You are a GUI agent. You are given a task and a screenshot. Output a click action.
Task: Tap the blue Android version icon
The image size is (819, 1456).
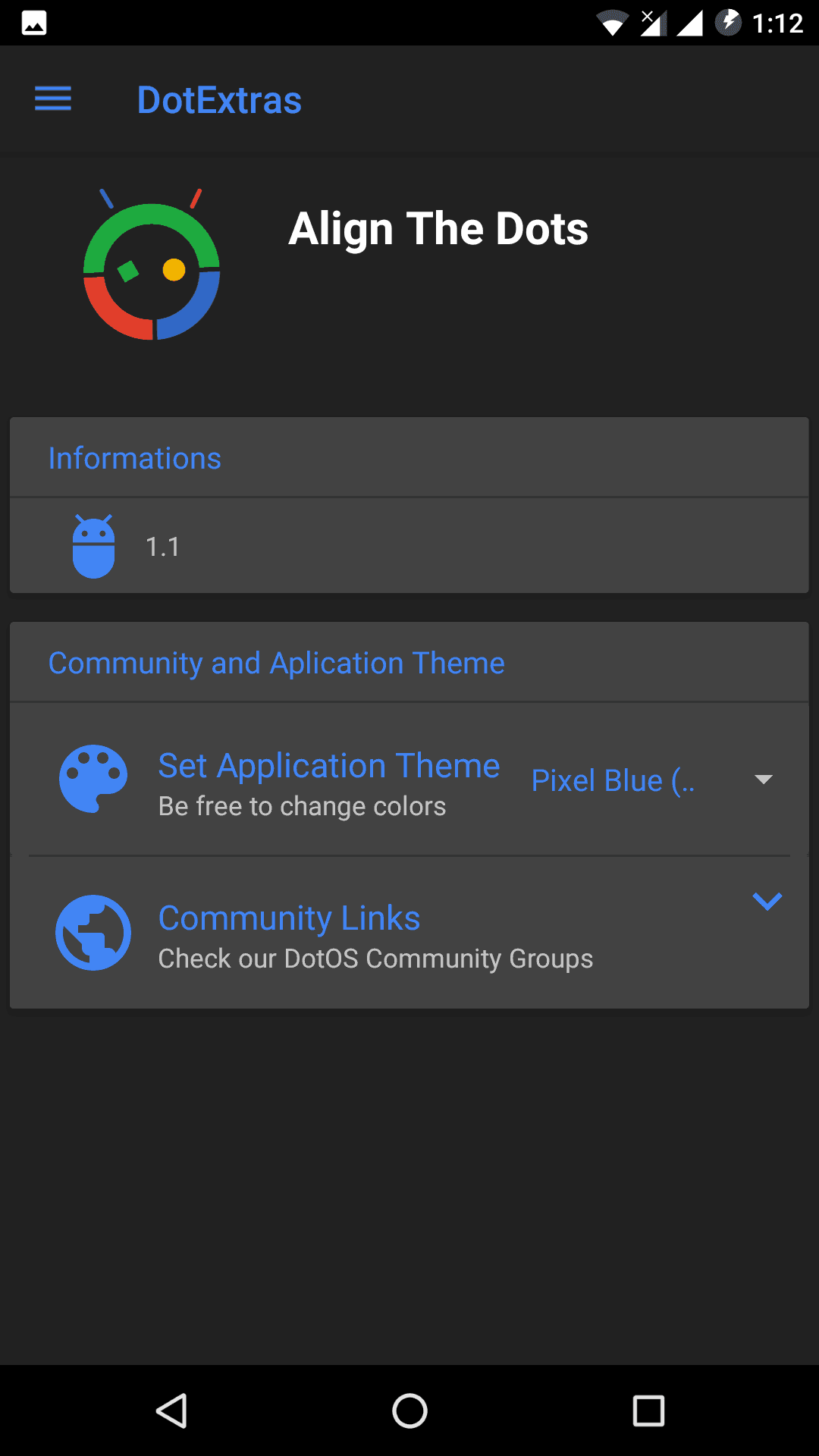tap(94, 546)
